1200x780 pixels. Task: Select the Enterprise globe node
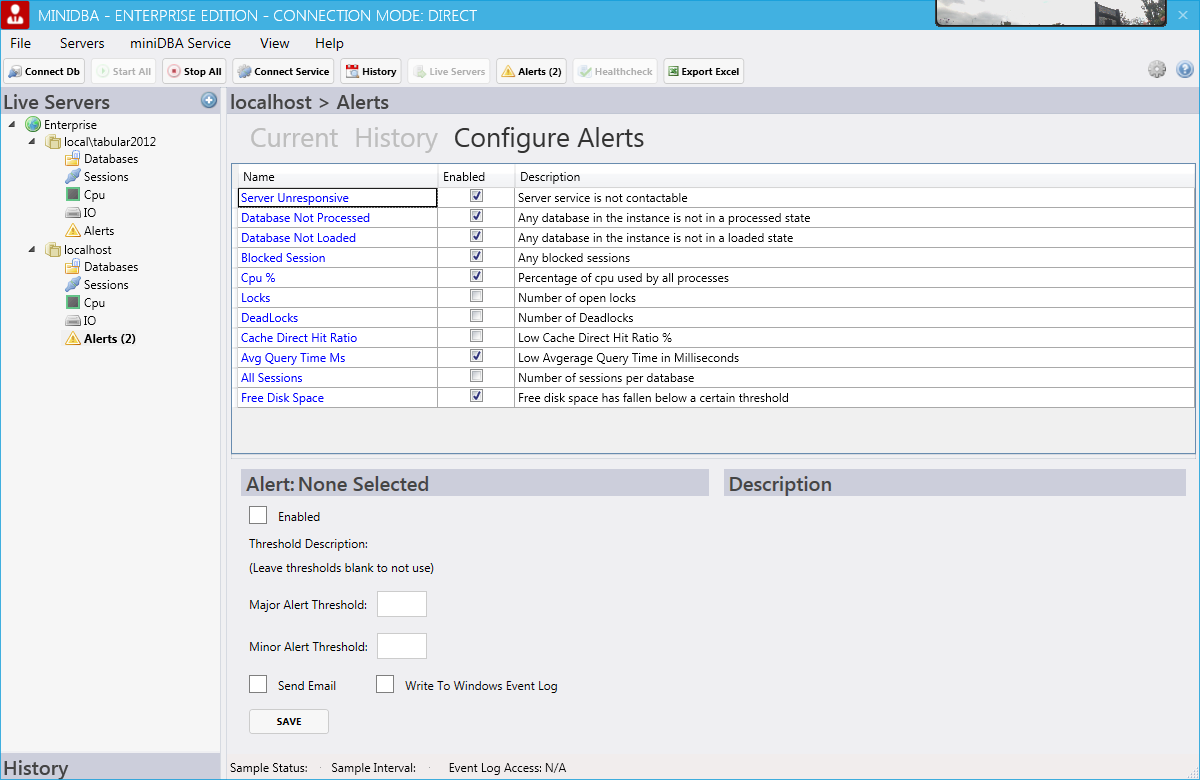61,125
